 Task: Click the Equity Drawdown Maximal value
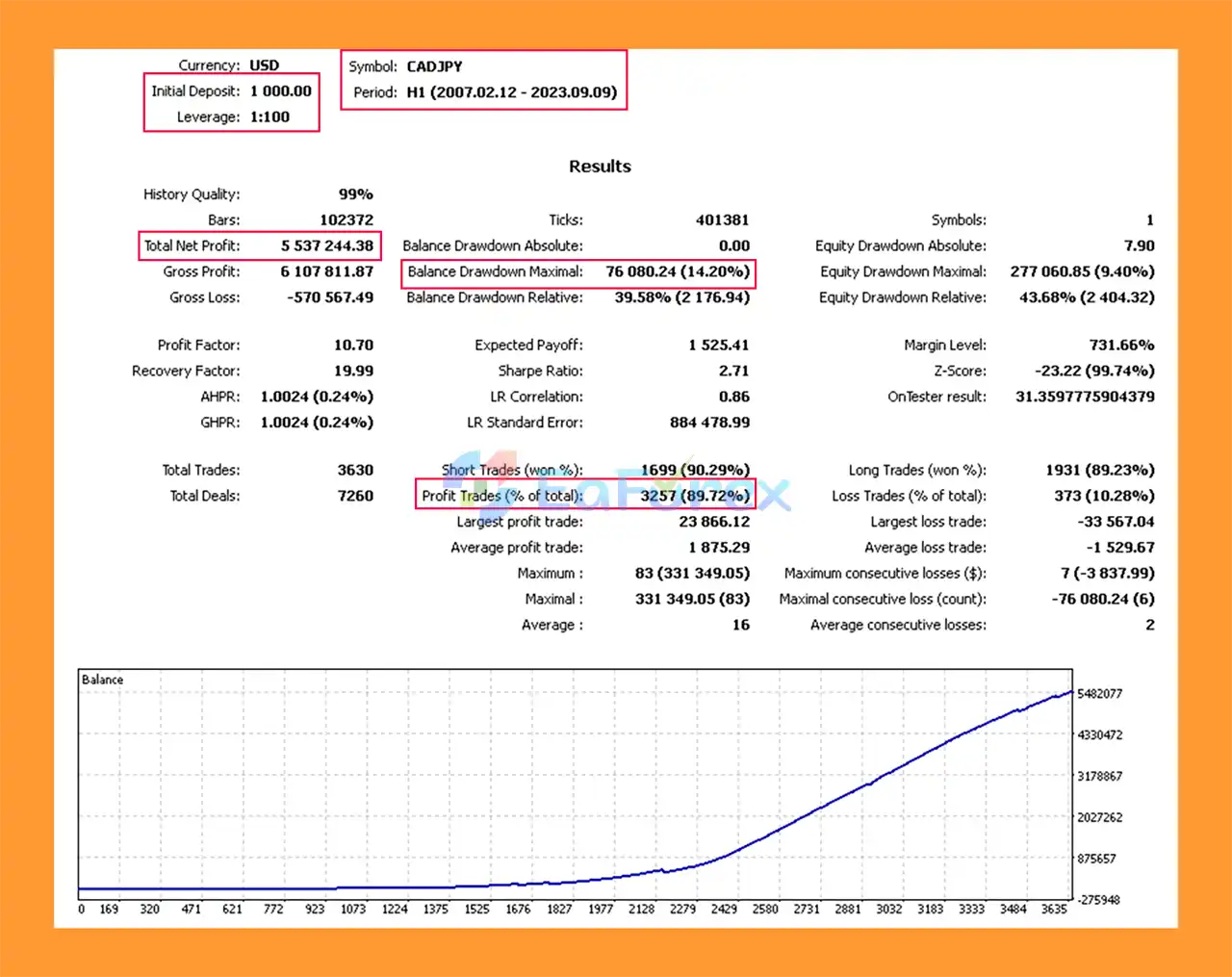click(x=1082, y=272)
